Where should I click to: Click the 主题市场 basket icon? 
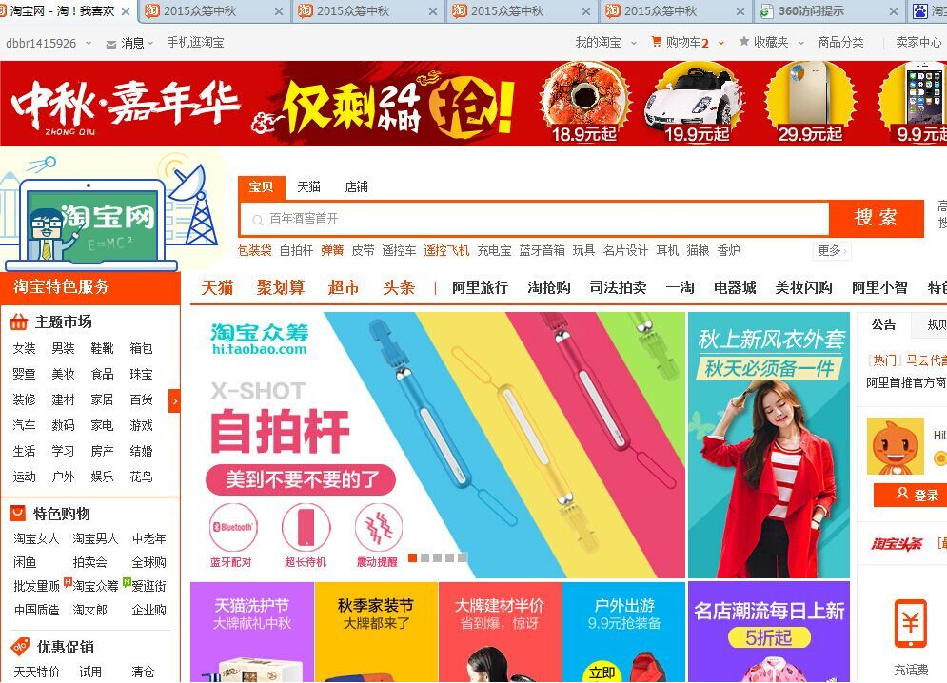[x=19, y=322]
